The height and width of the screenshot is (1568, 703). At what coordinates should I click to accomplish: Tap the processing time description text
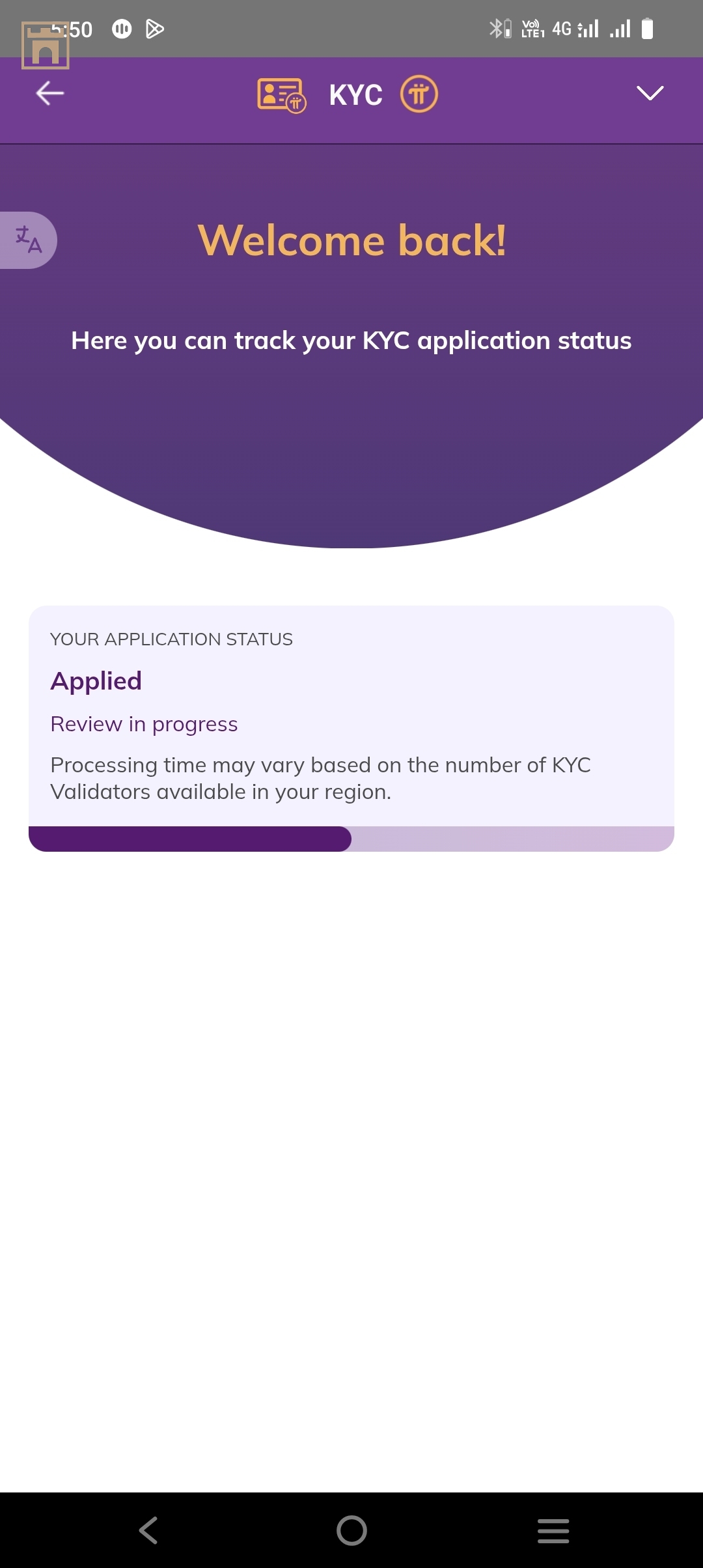(320, 778)
